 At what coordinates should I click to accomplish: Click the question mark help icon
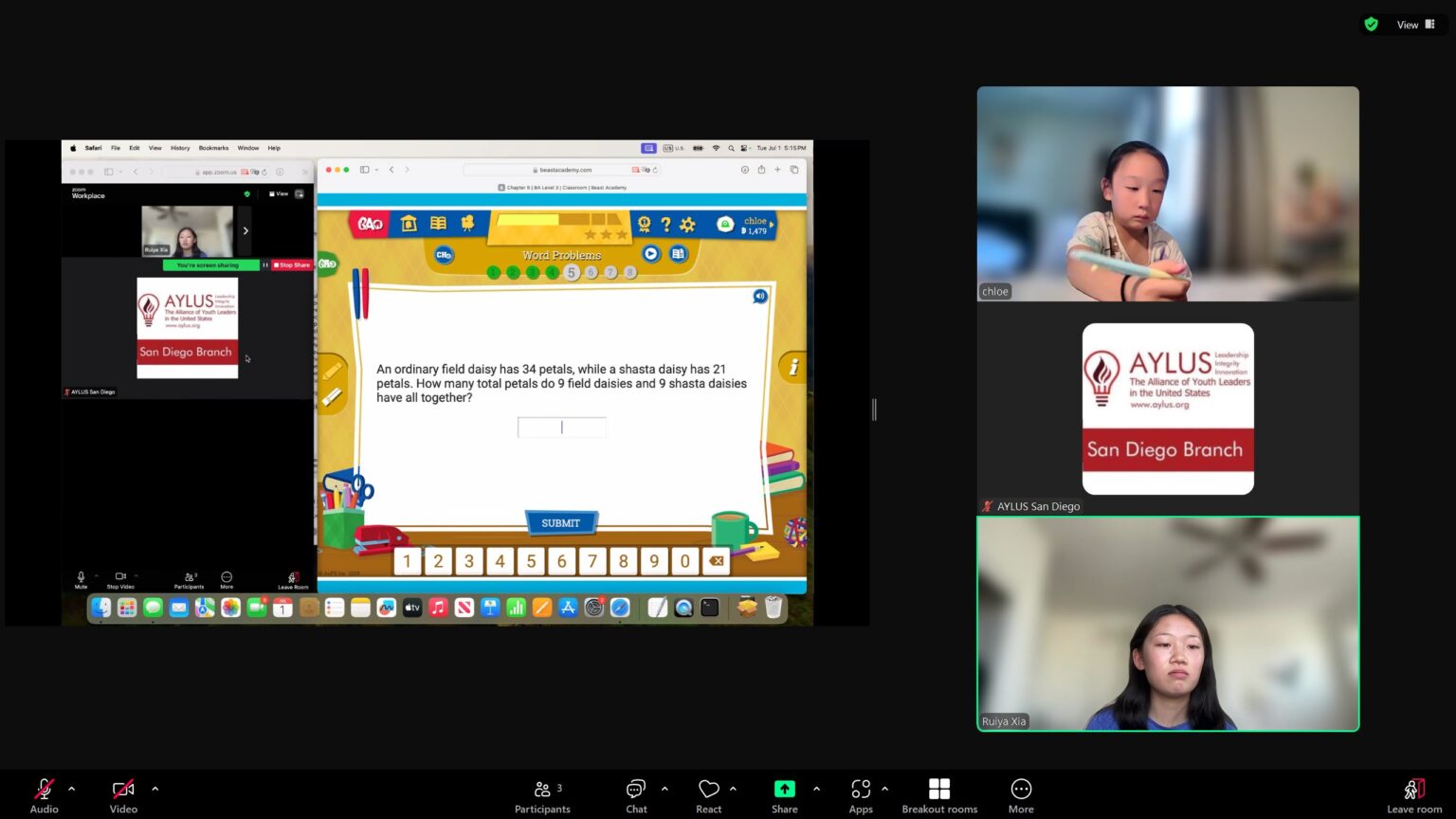click(x=665, y=225)
